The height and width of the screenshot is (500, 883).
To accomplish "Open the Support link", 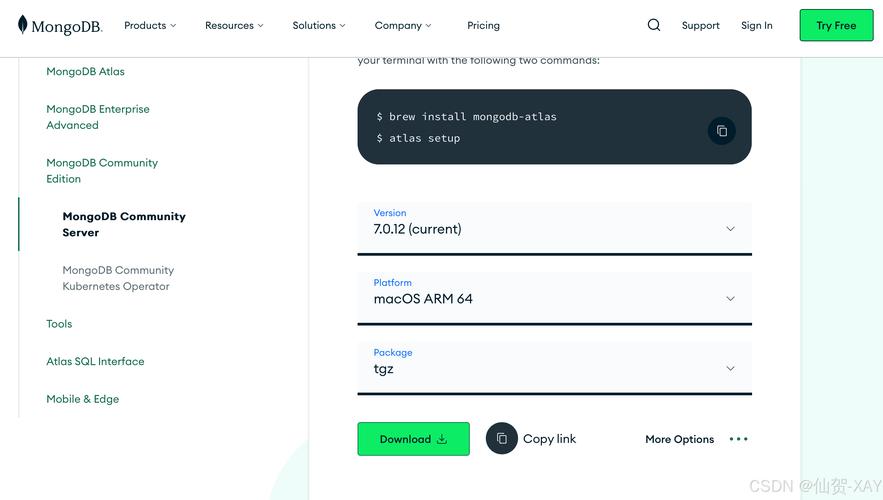I will pyautogui.click(x=701, y=25).
